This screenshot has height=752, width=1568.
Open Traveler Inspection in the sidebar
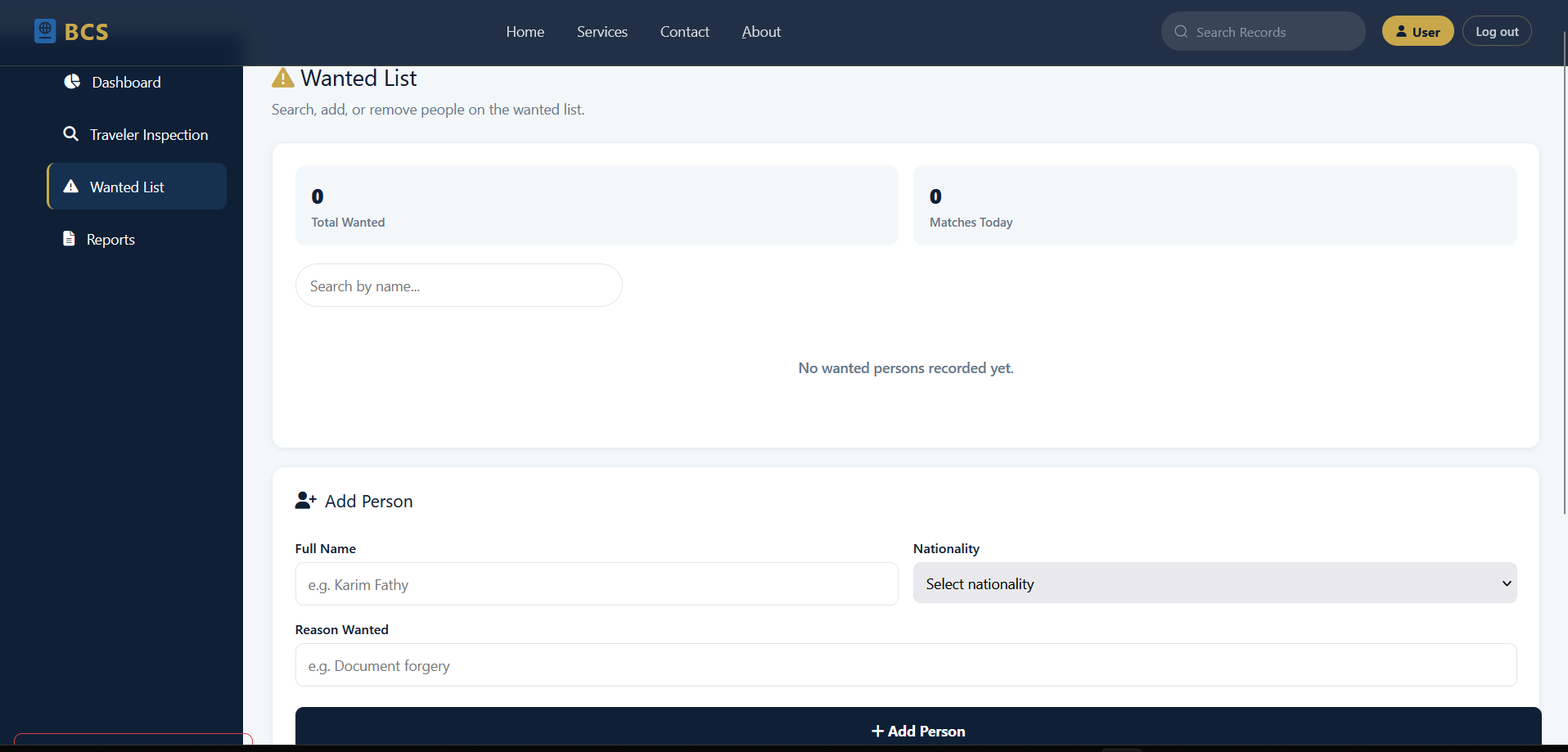tap(137, 134)
